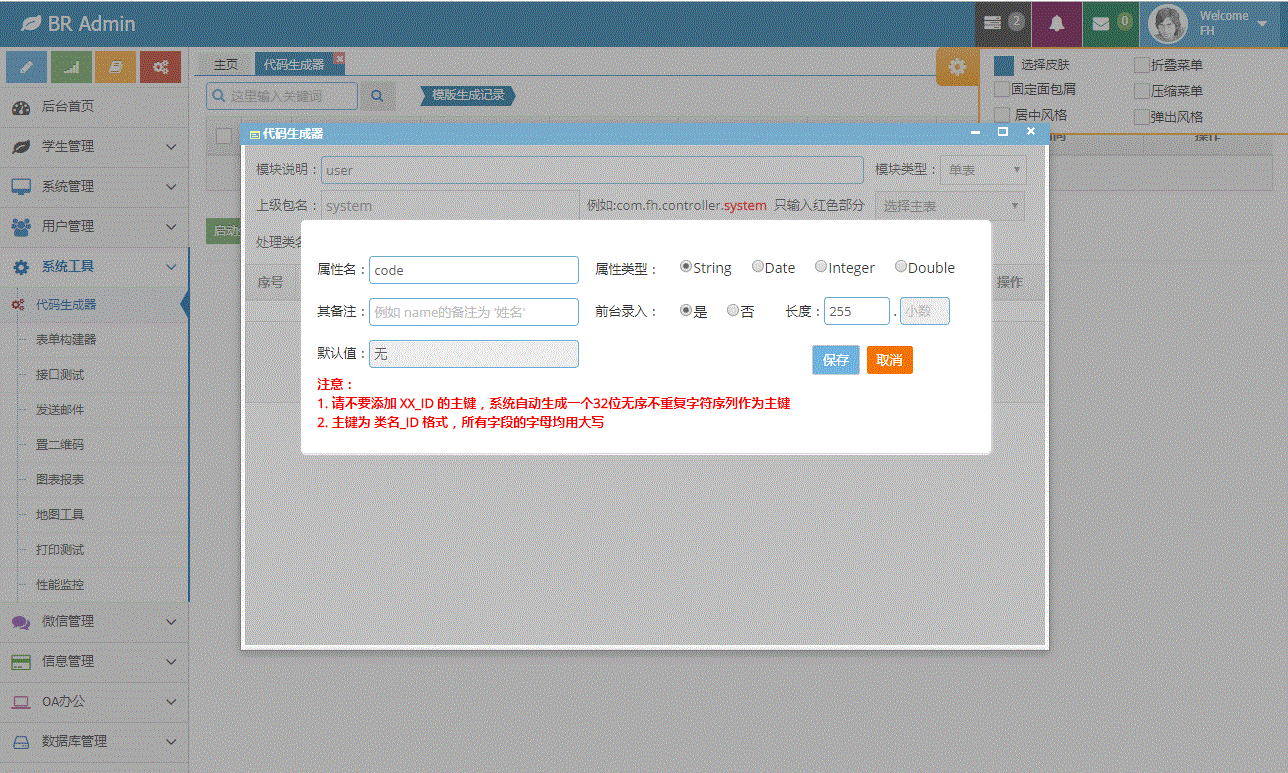Pick the 选择皮肤 color swatch
1288x773 pixels.
click(1004, 66)
